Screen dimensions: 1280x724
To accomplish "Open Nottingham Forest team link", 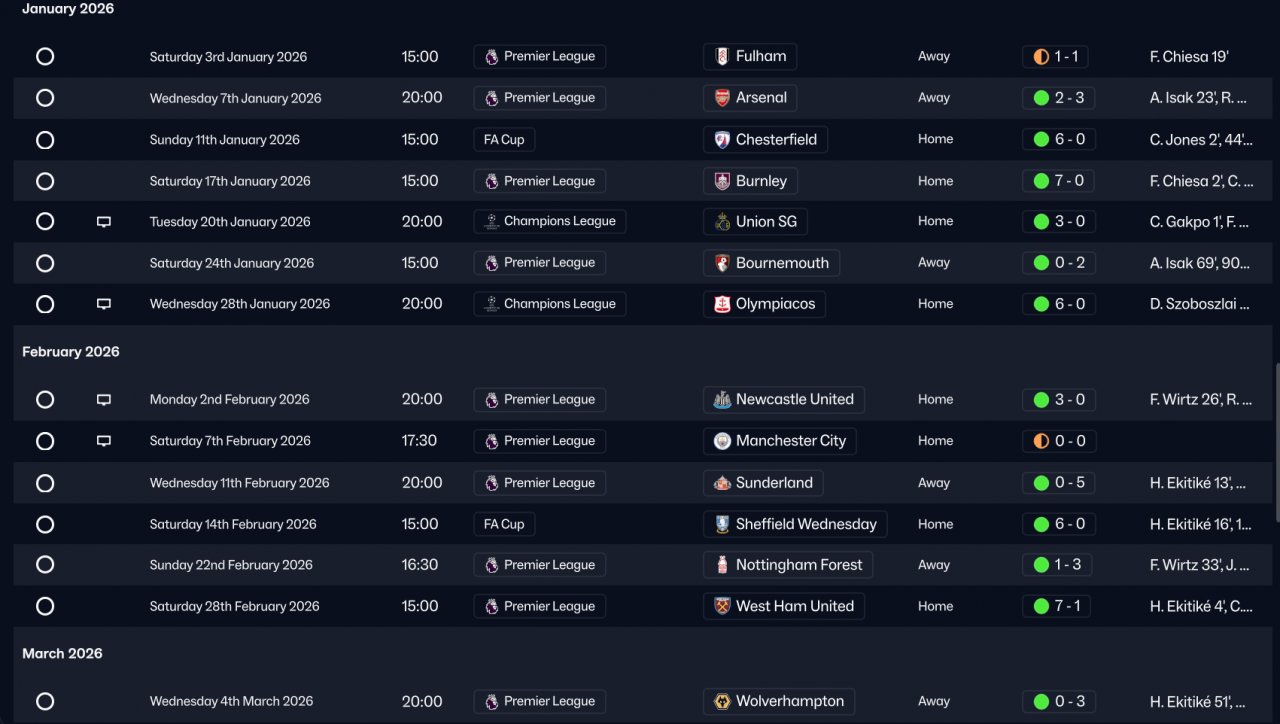I will pos(798,565).
